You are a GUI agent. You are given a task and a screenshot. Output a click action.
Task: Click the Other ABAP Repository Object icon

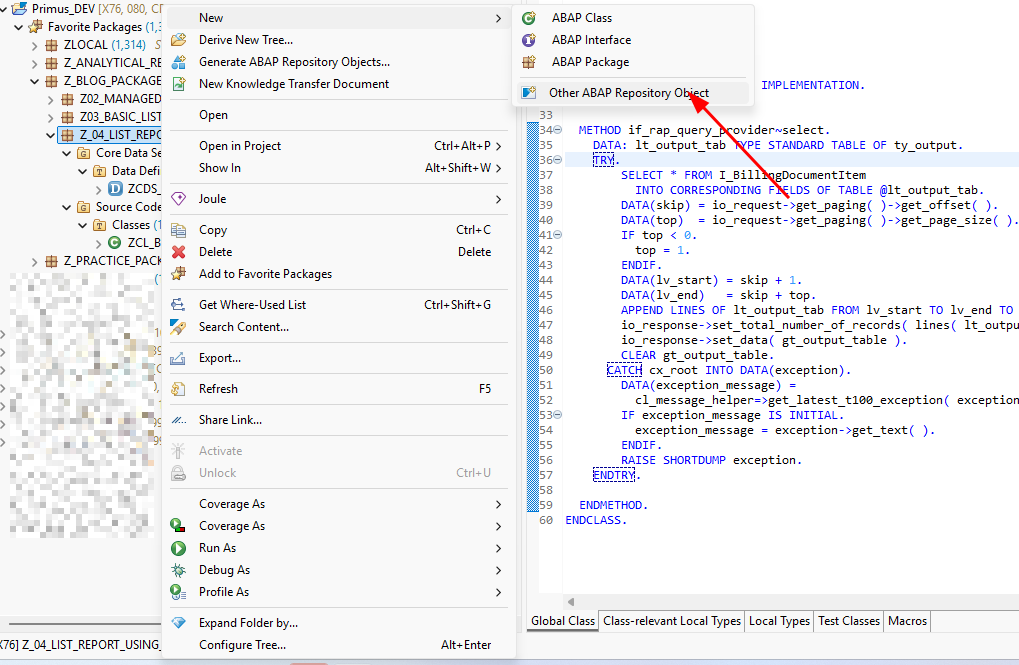[529, 93]
